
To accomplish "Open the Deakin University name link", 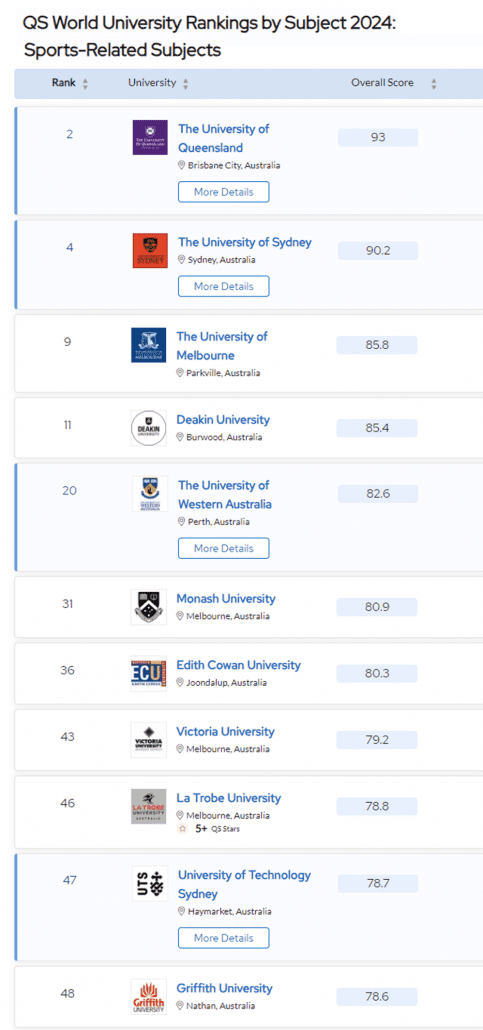I will click(223, 419).
